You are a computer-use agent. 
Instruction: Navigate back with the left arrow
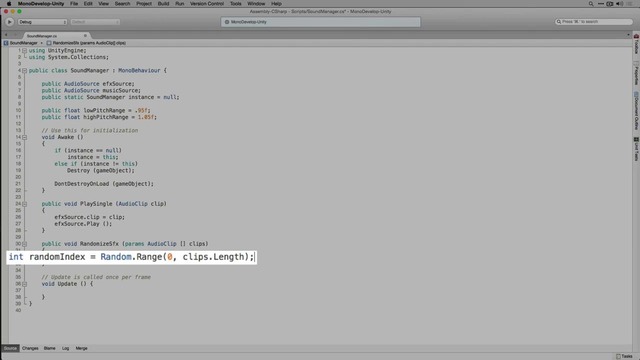[x=6, y=36]
